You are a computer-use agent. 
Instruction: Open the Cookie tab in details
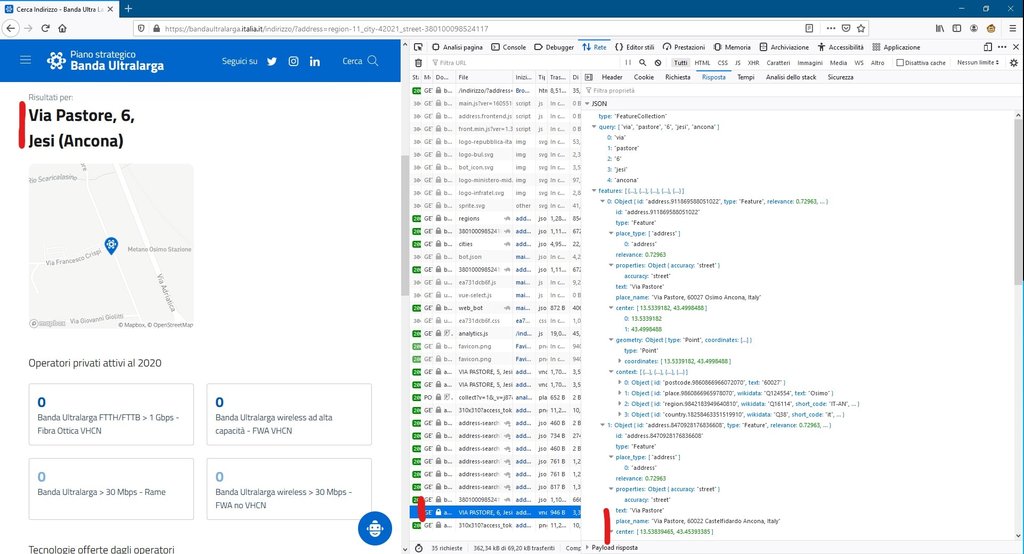[x=643, y=76]
